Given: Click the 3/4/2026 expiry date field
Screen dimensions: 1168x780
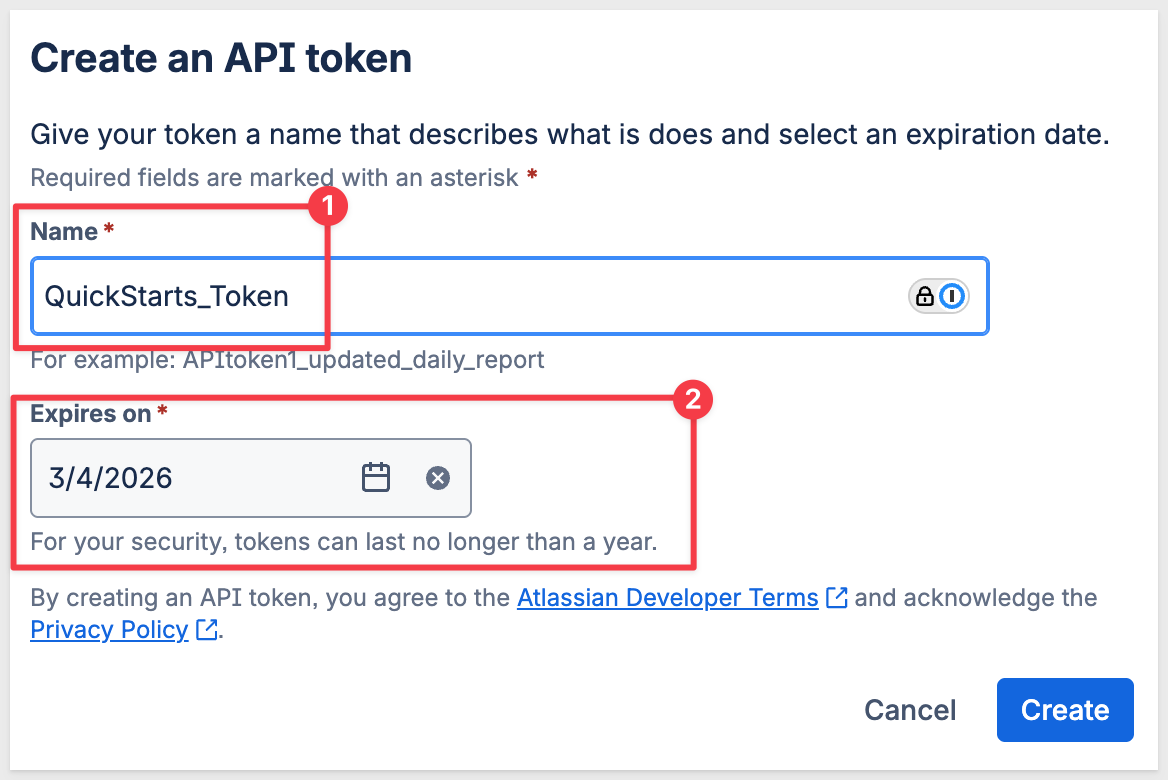Looking at the screenshot, I should 190,478.
